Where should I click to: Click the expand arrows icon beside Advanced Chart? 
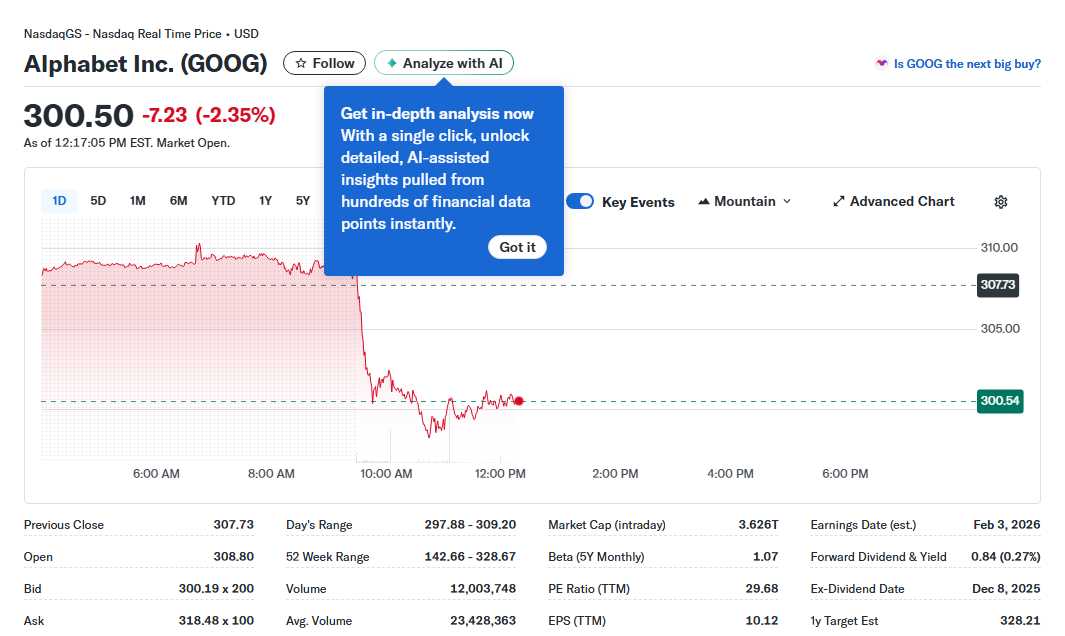pyautogui.click(x=837, y=201)
